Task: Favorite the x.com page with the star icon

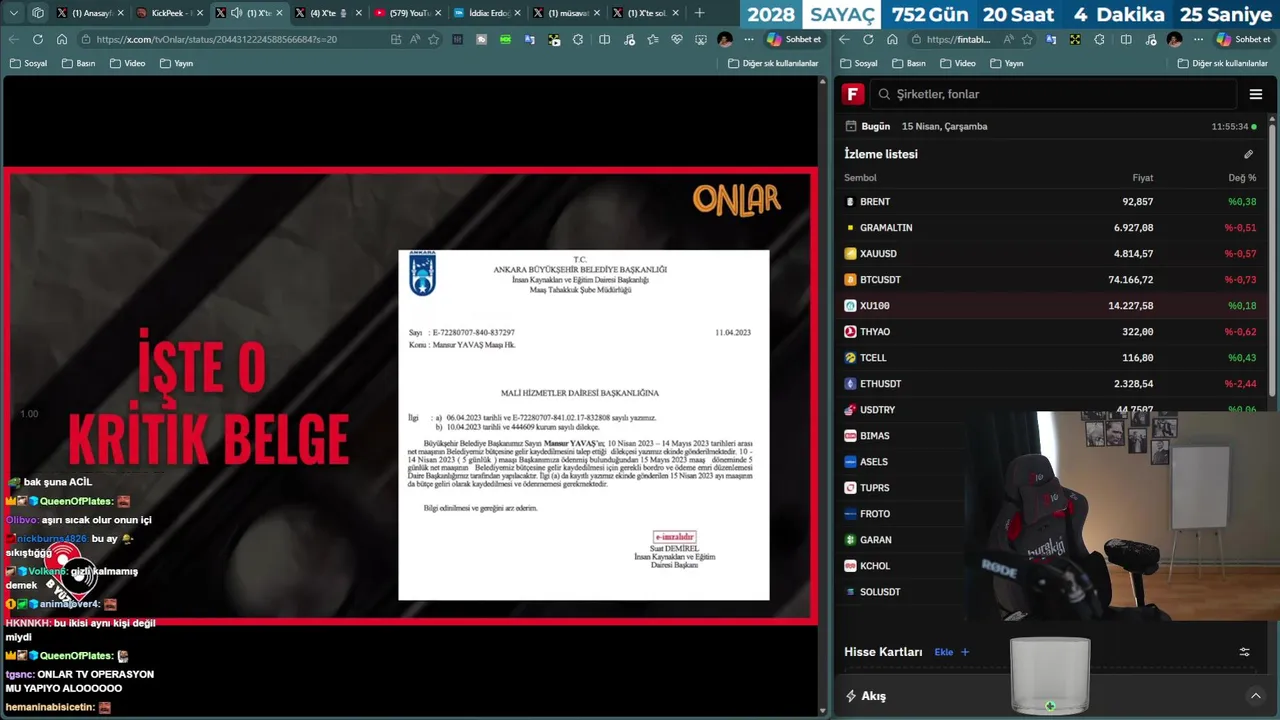Action: pyautogui.click(x=434, y=39)
